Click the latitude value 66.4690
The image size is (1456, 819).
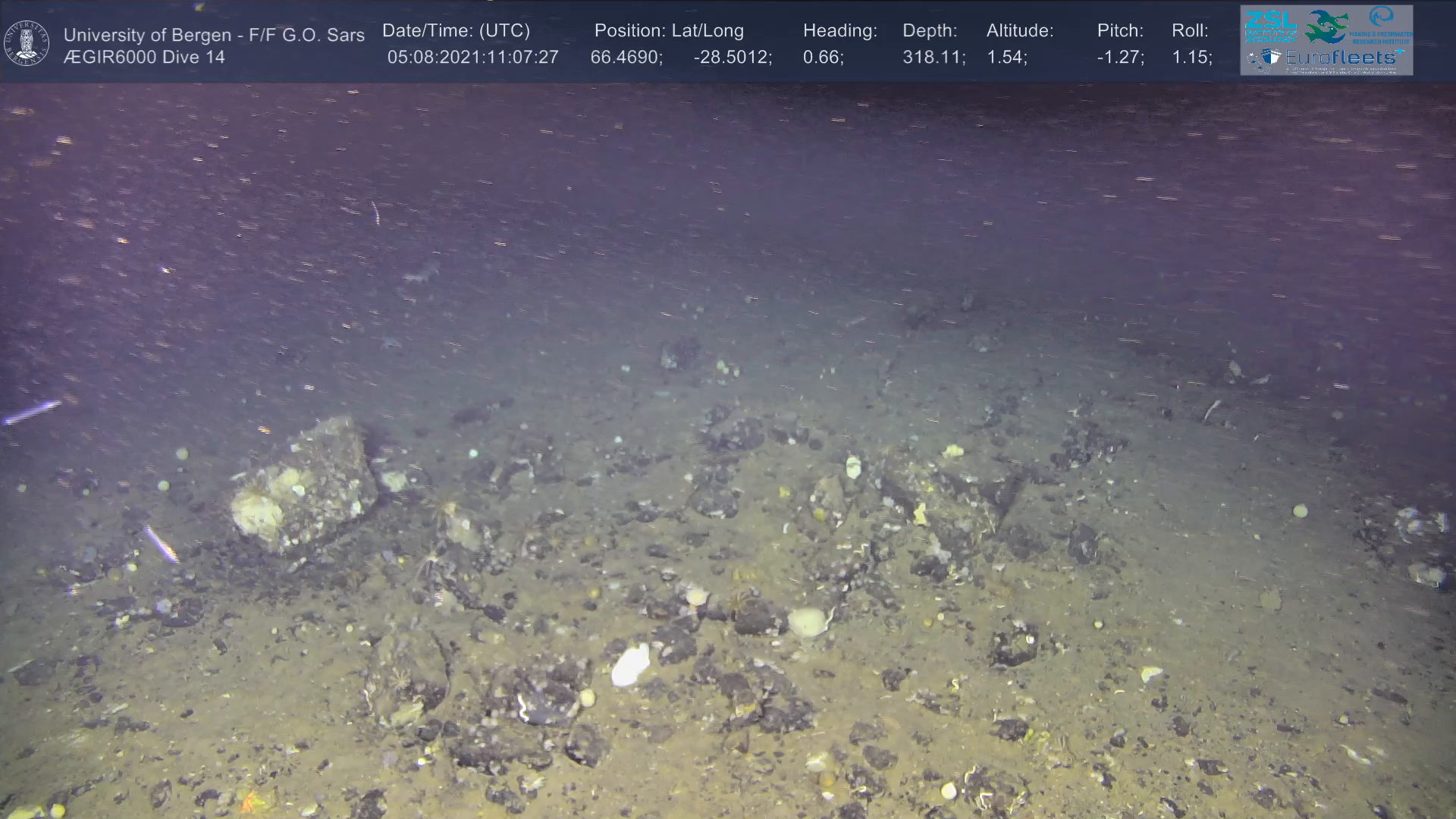626,58
